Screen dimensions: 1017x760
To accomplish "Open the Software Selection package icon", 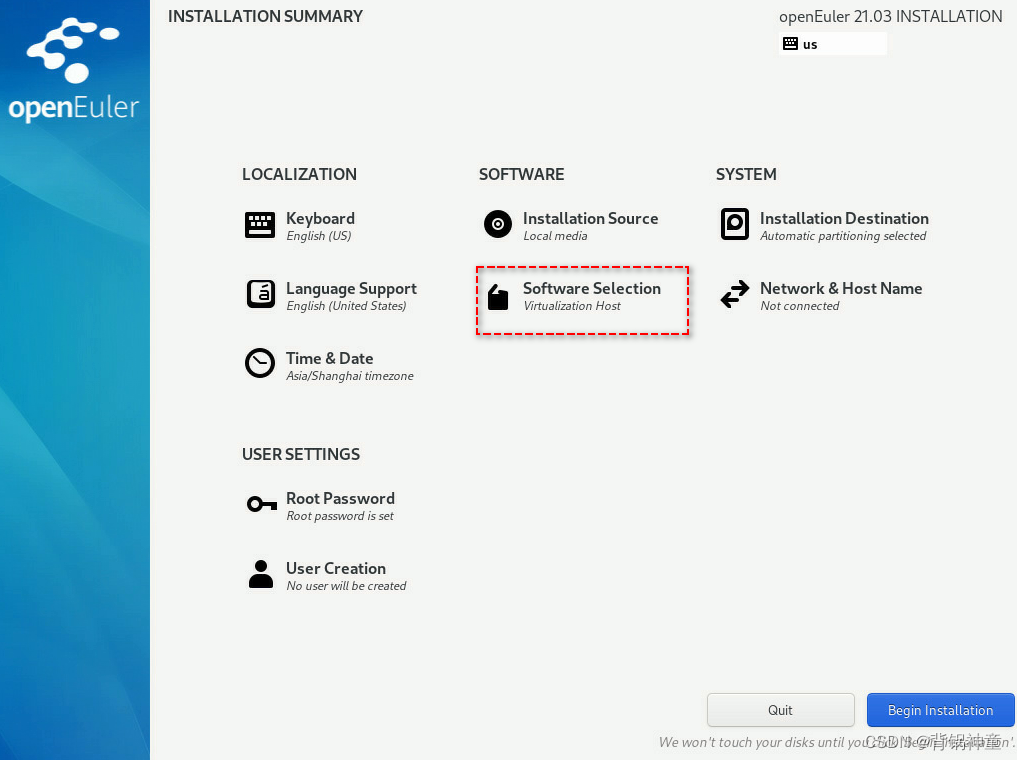I will [x=497, y=297].
